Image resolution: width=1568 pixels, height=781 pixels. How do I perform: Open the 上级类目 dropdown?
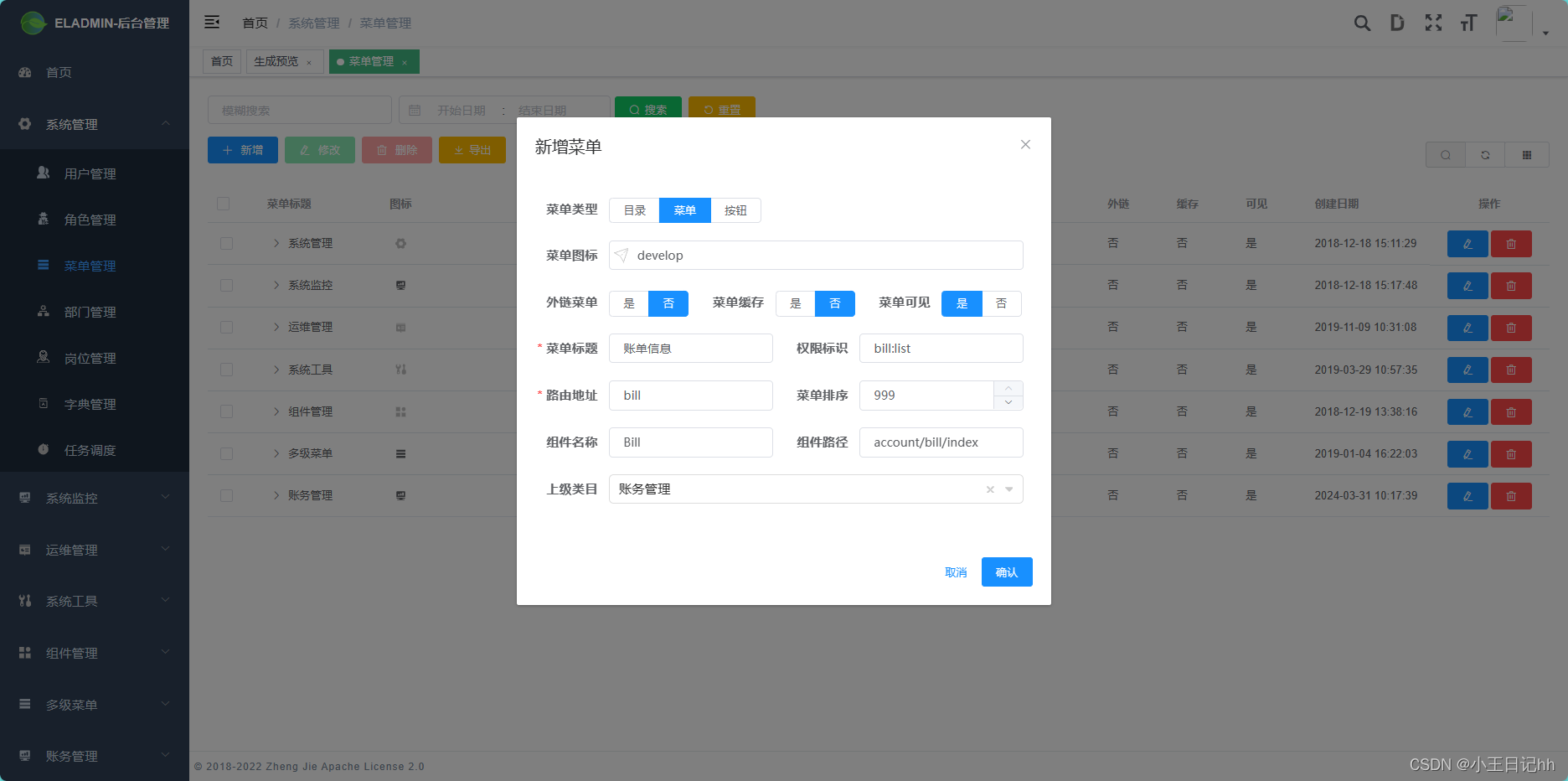point(816,489)
